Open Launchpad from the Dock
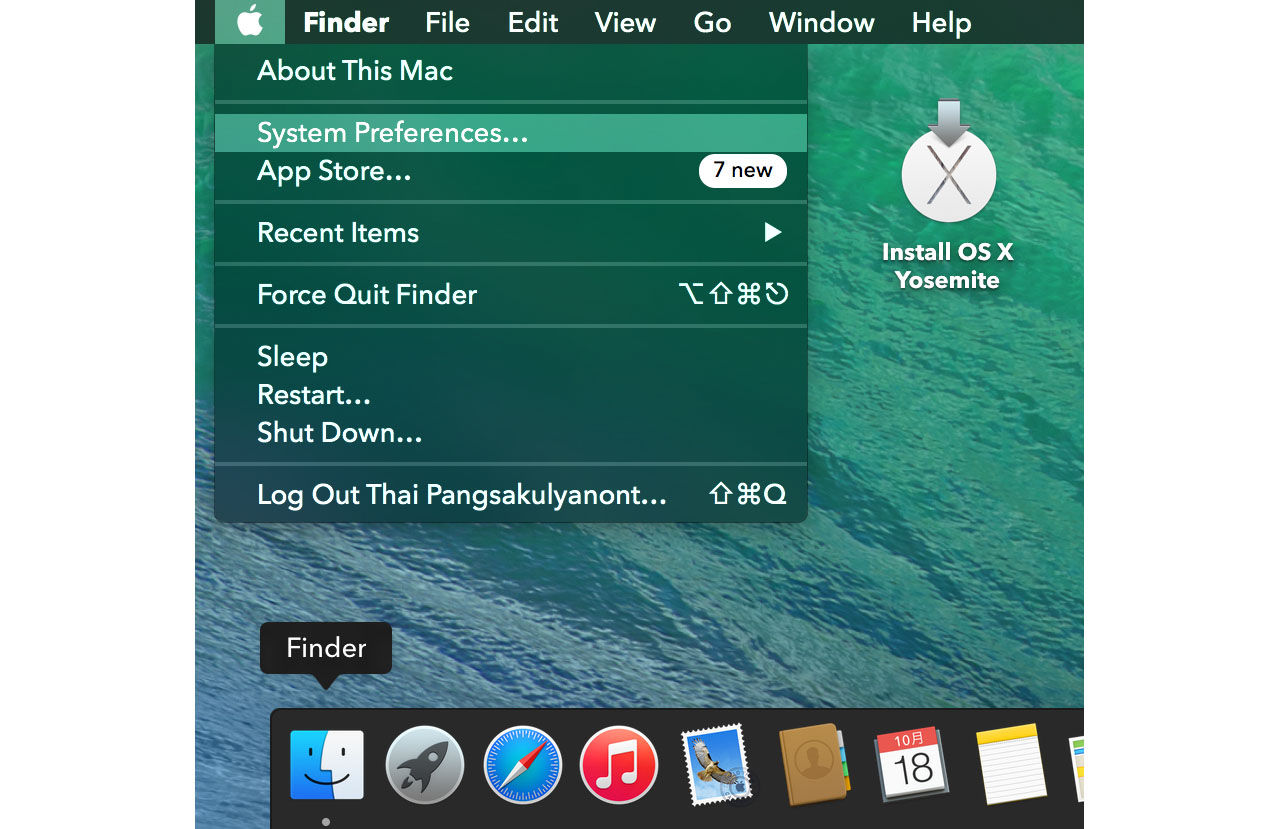Screen dimensions: 1280x829 [x=424, y=764]
